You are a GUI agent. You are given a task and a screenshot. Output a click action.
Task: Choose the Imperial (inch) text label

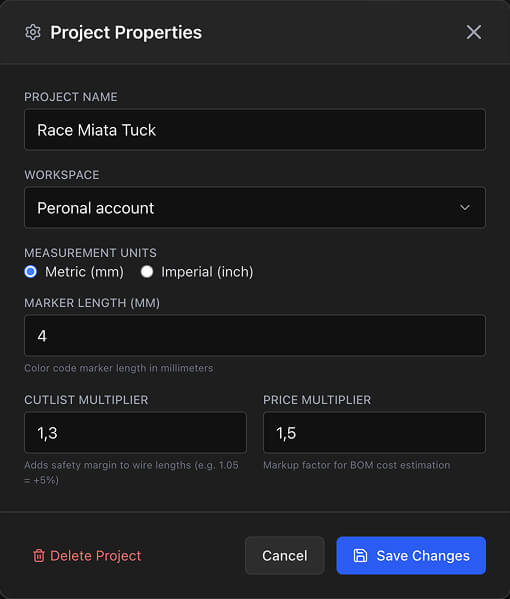click(207, 272)
